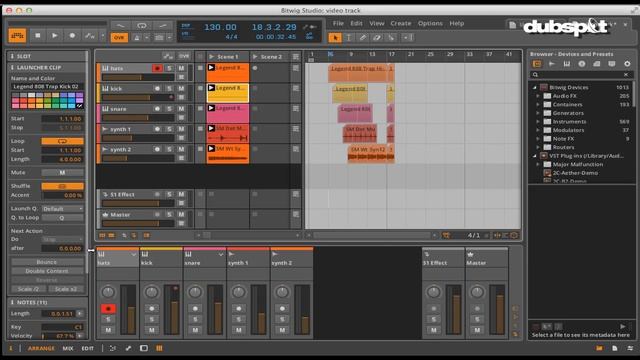Image resolution: width=640 pixels, height=360 pixels.
Task: Mute the kick track
Action: (x=181, y=89)
